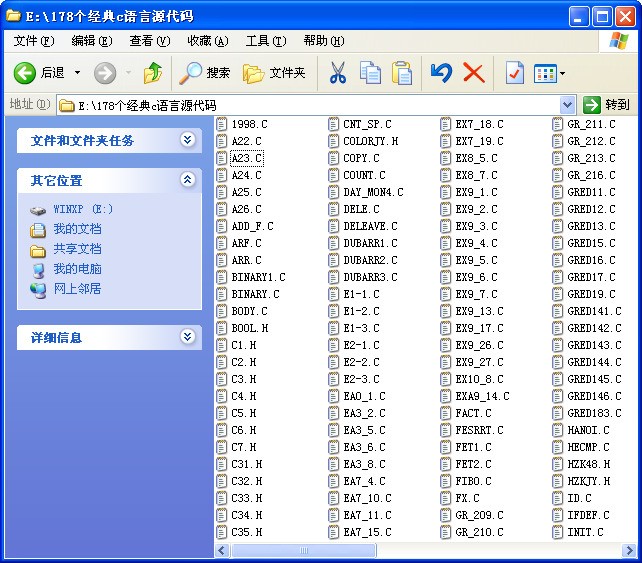Click the horizontal scrollbar thumb
This screenshot has width=642, height=563.
pos(303,550)
